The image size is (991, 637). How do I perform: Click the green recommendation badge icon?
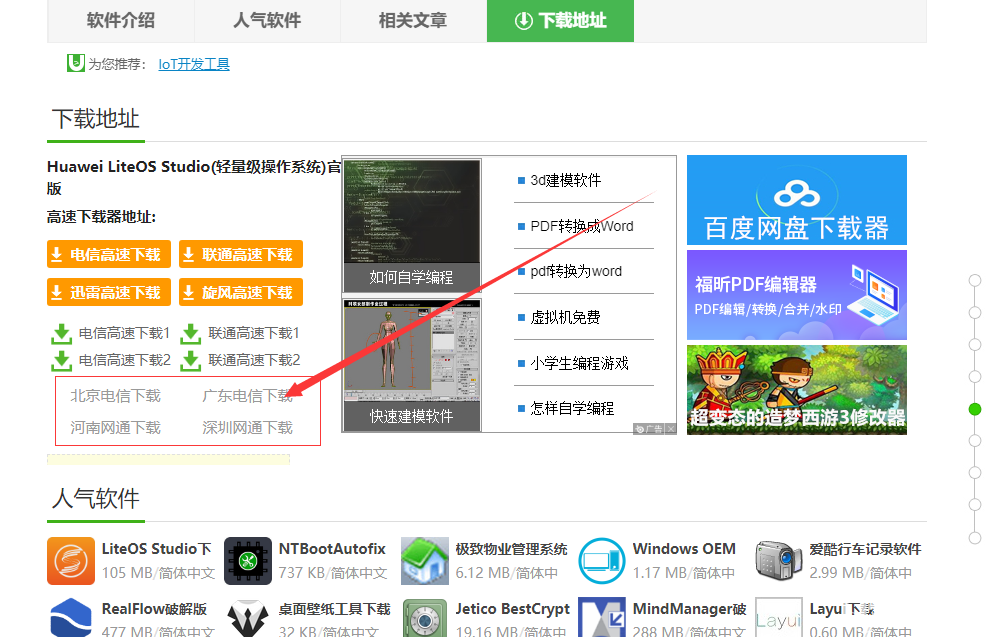[x=76, y=63]
